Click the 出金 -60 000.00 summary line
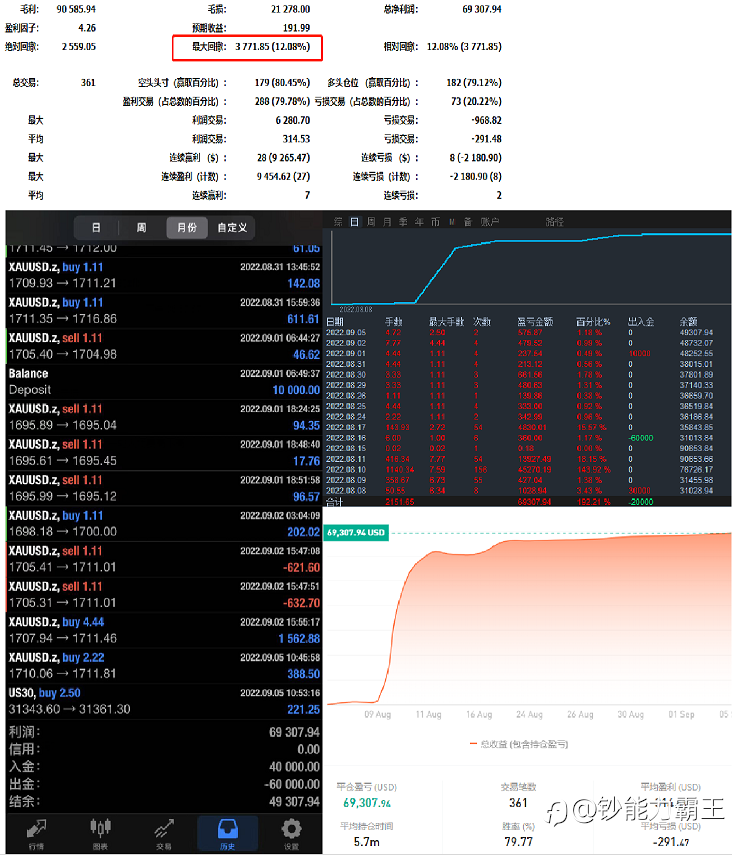This screenshot has width=732, height=855. click(x=164, y=784)
